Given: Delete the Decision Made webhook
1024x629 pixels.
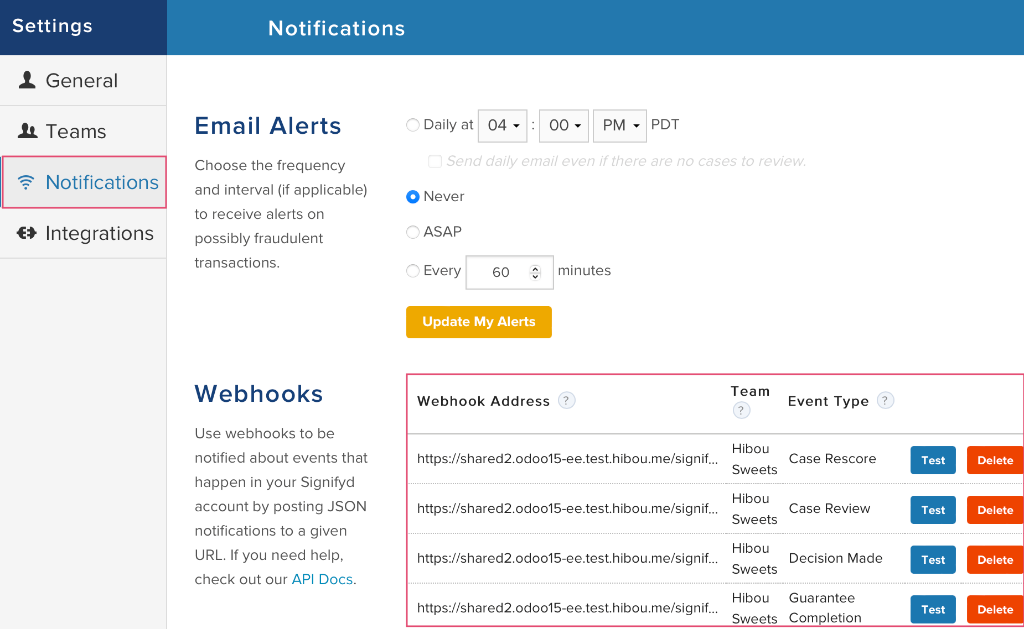Looking at the screenshot, I should click(995, 560).
